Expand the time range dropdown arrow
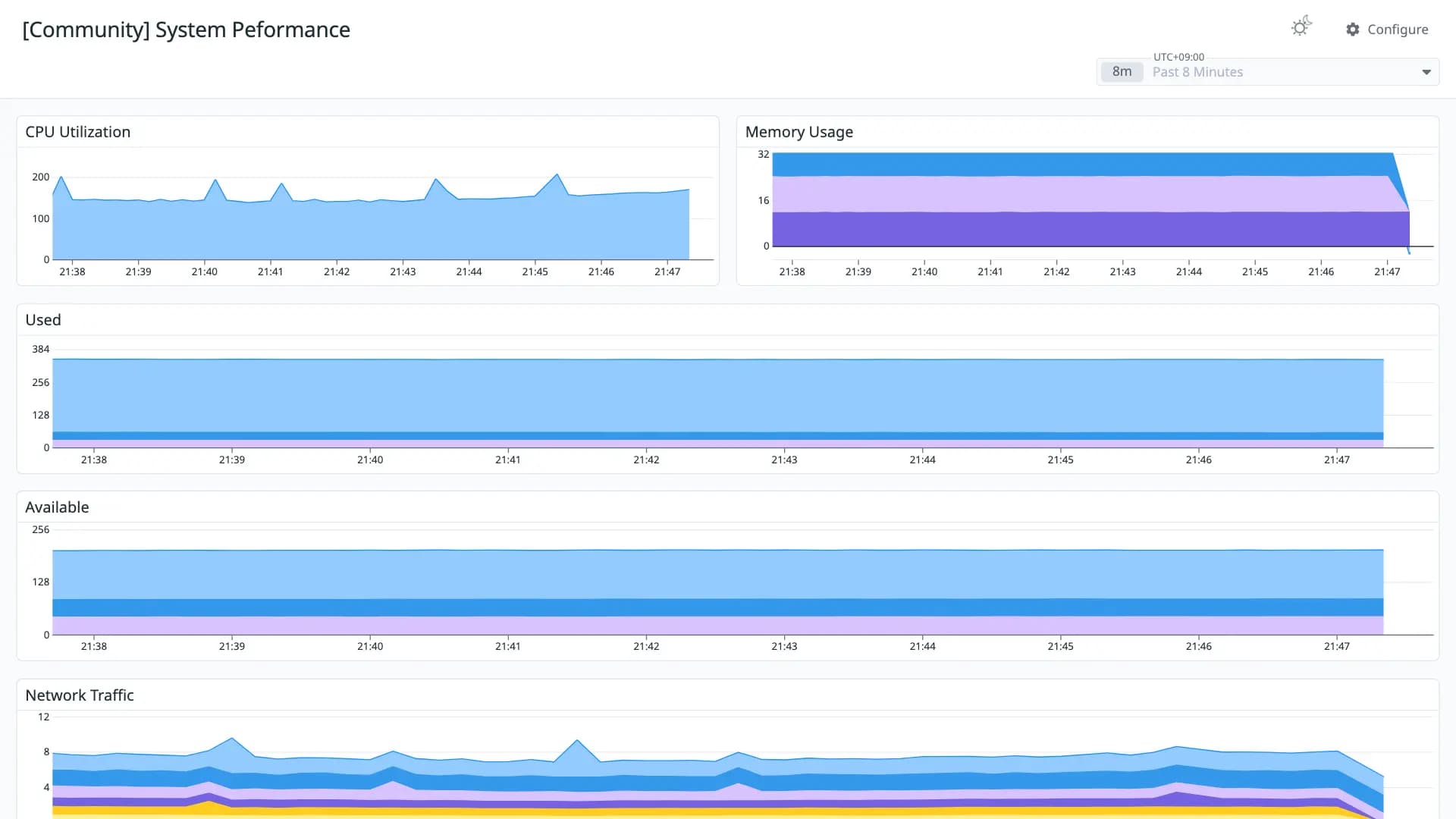 (1426, 72)
